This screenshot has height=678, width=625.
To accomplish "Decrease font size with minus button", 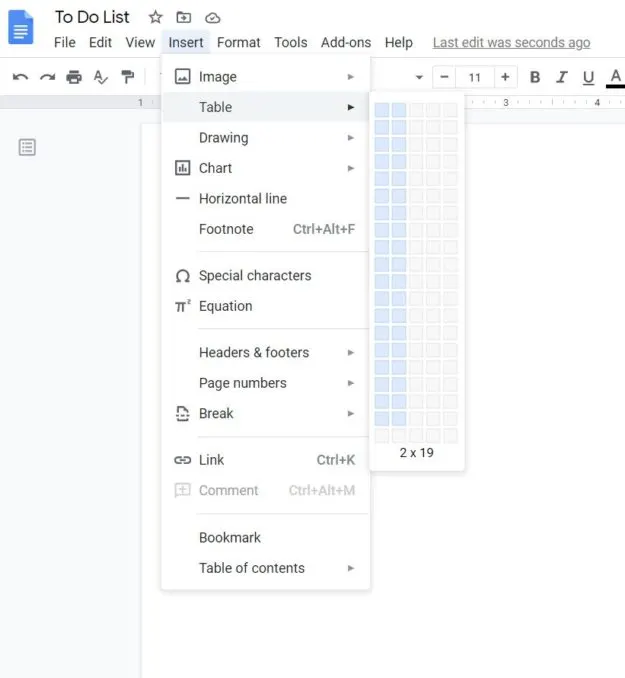I will click(444, 77).
